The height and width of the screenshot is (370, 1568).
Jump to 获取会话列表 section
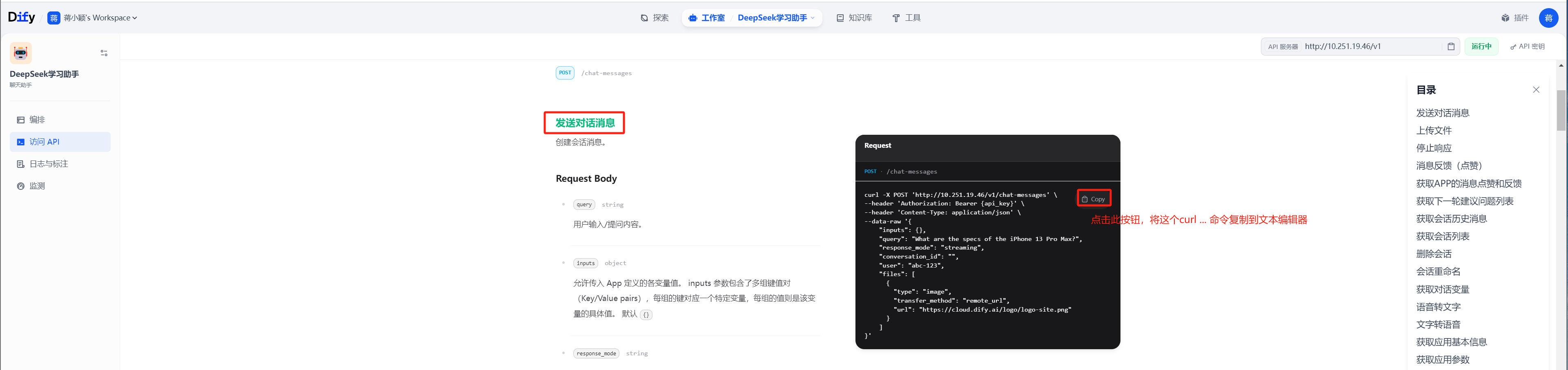(1443, 236)
